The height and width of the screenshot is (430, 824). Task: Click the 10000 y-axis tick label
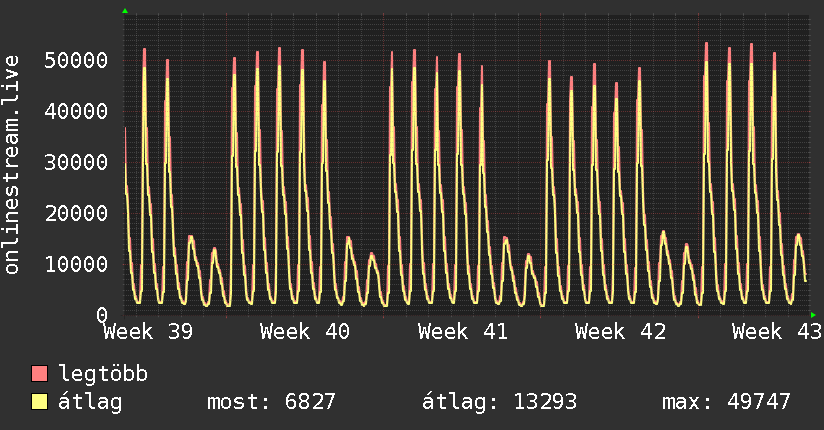[x=76, y=264]
